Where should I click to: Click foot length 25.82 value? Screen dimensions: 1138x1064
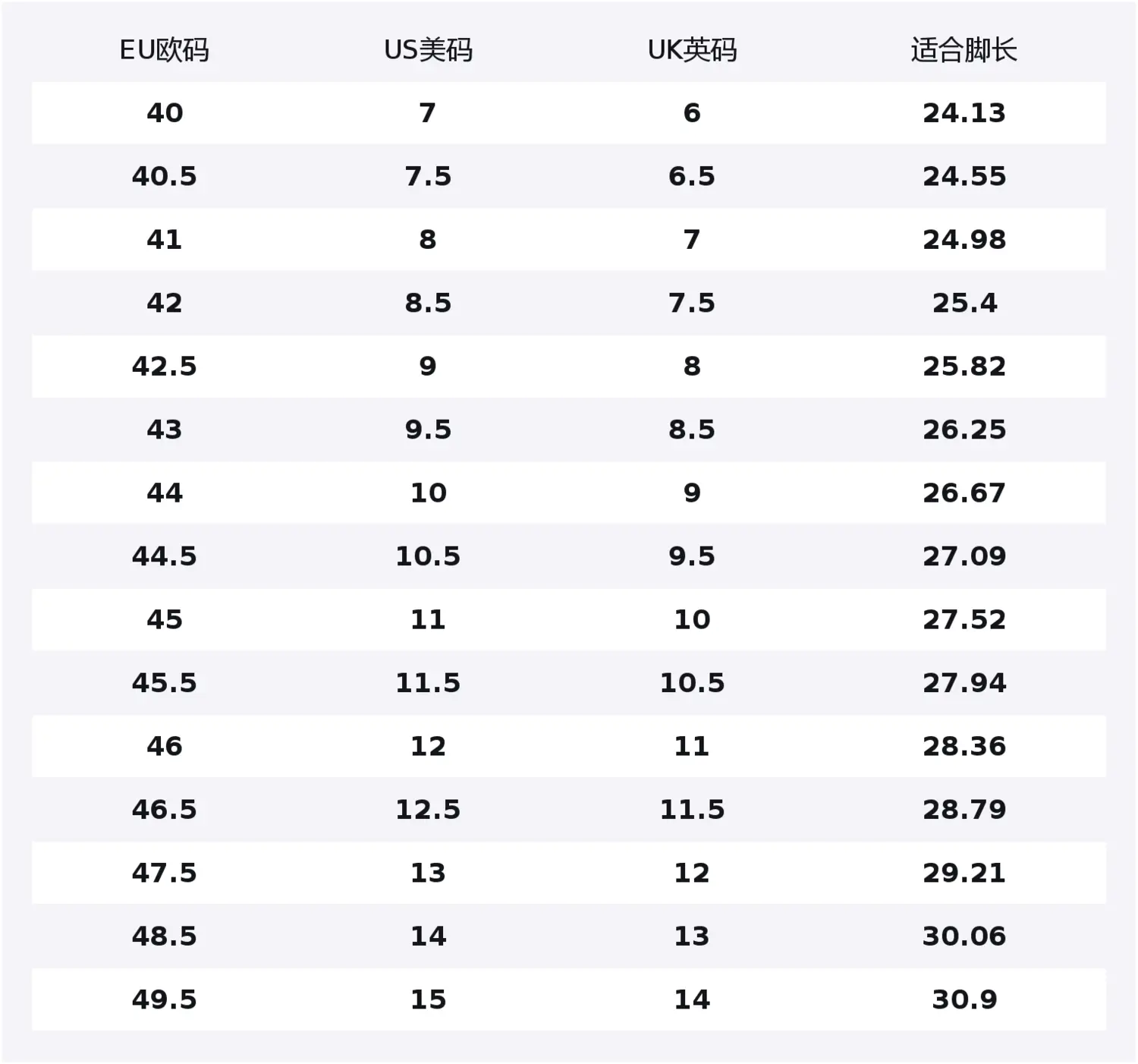point(964,367)
